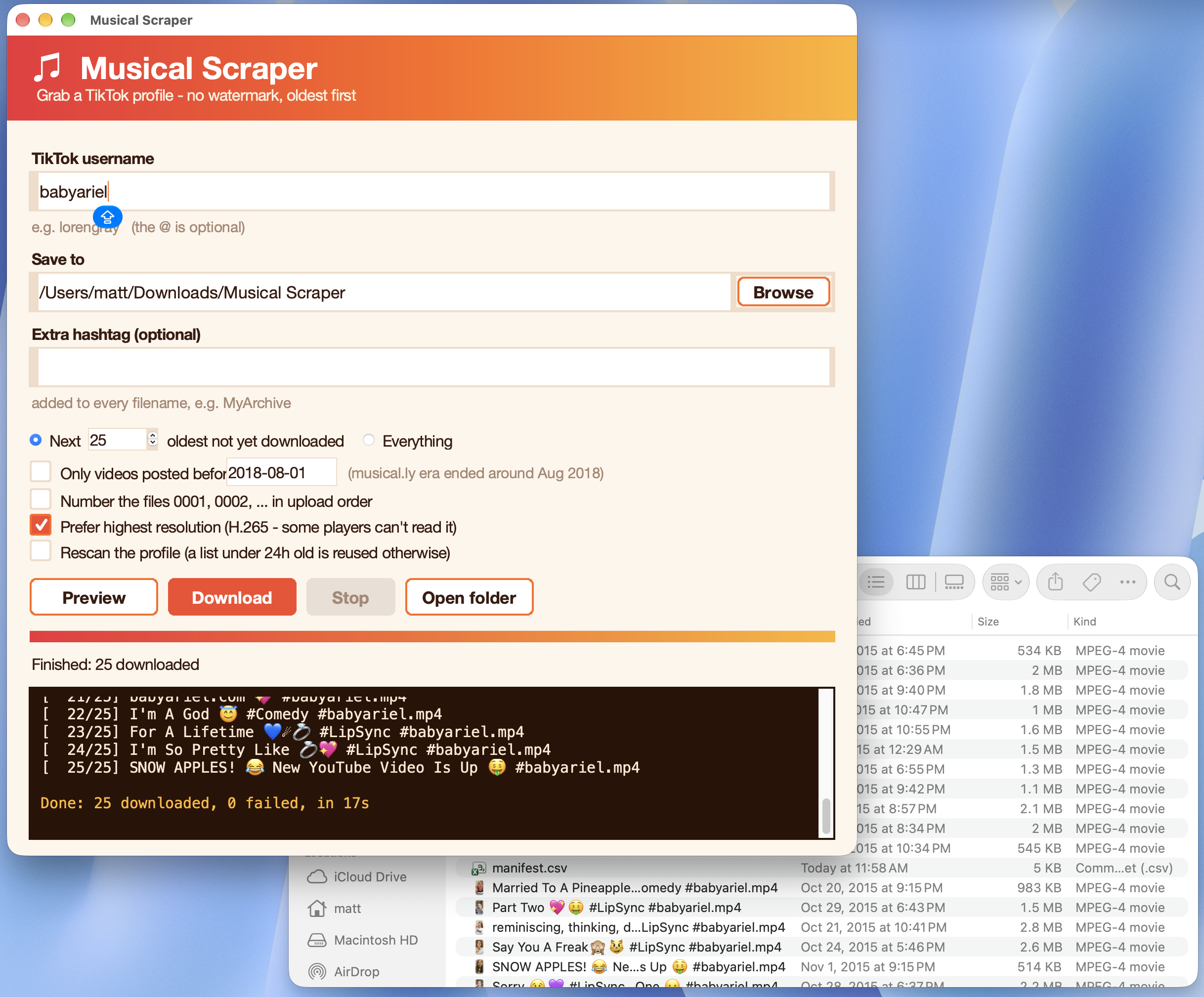The width and height of the screenshot is (1204, 997).
Task: Click the Finder share icon
Action: tap(1056, 582)
